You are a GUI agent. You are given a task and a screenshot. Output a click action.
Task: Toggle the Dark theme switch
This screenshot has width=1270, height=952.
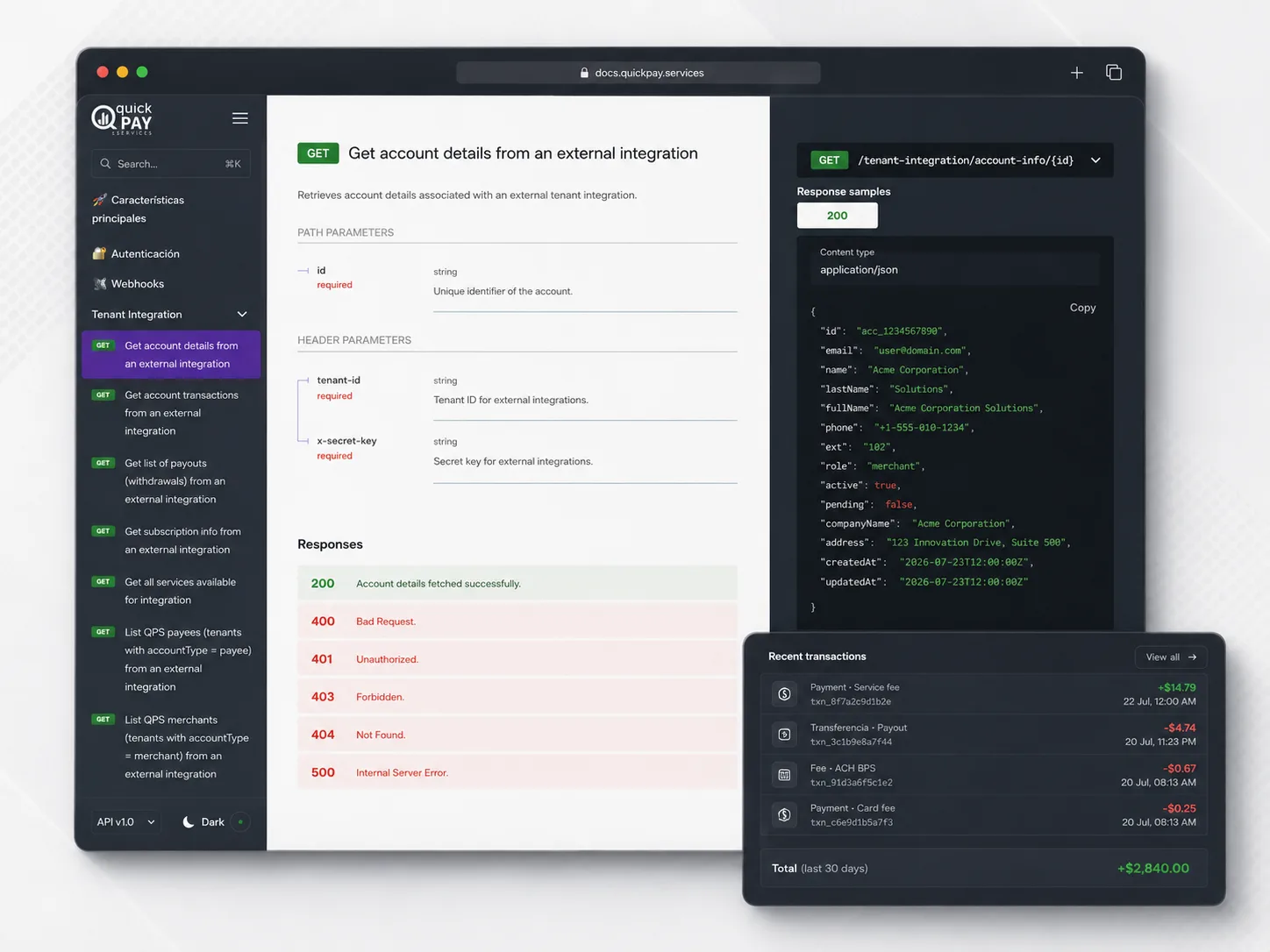click(x=215, y=822)
